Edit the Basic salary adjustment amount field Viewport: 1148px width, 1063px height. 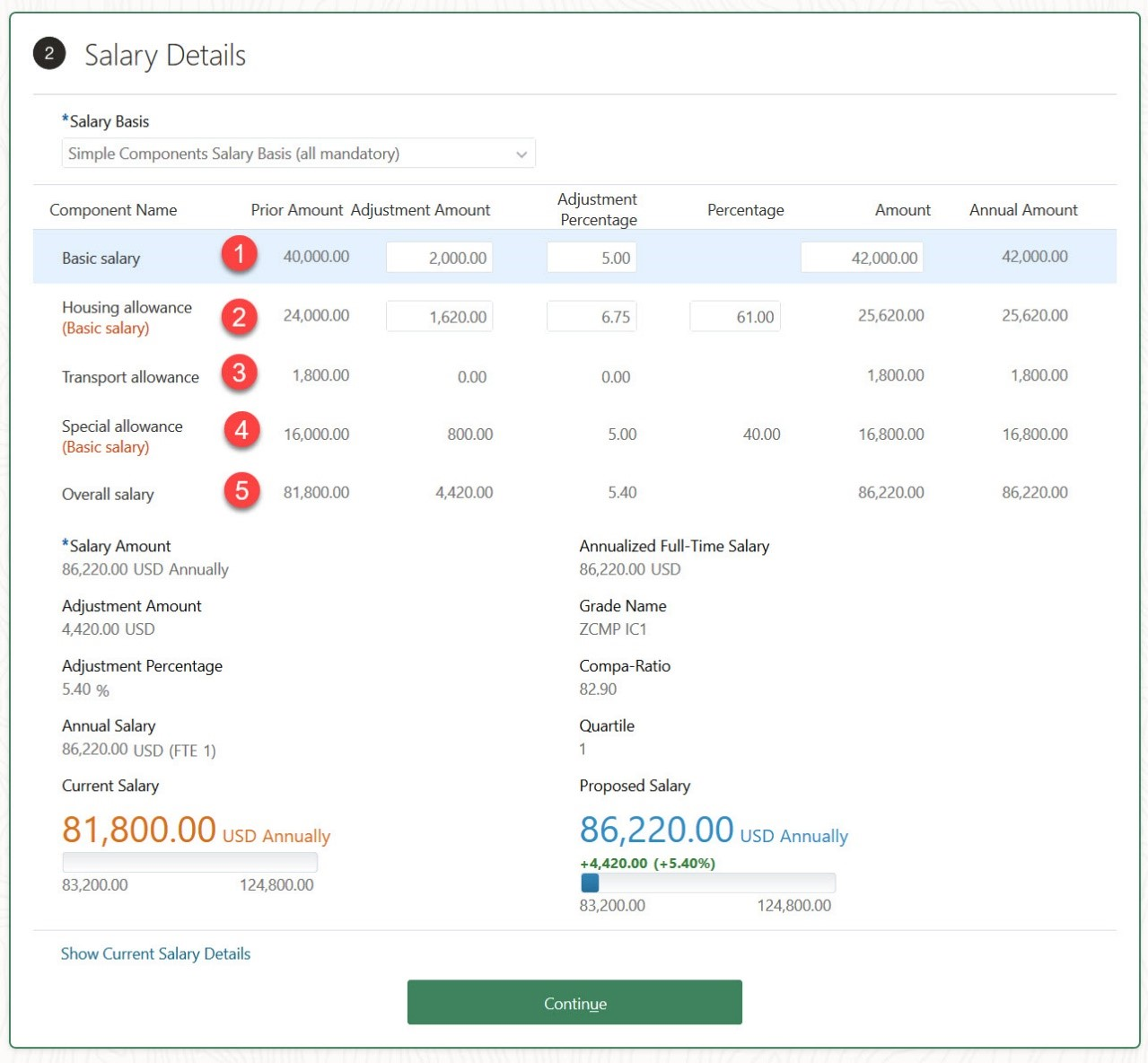pyautogui.click(x=439, y=257)
